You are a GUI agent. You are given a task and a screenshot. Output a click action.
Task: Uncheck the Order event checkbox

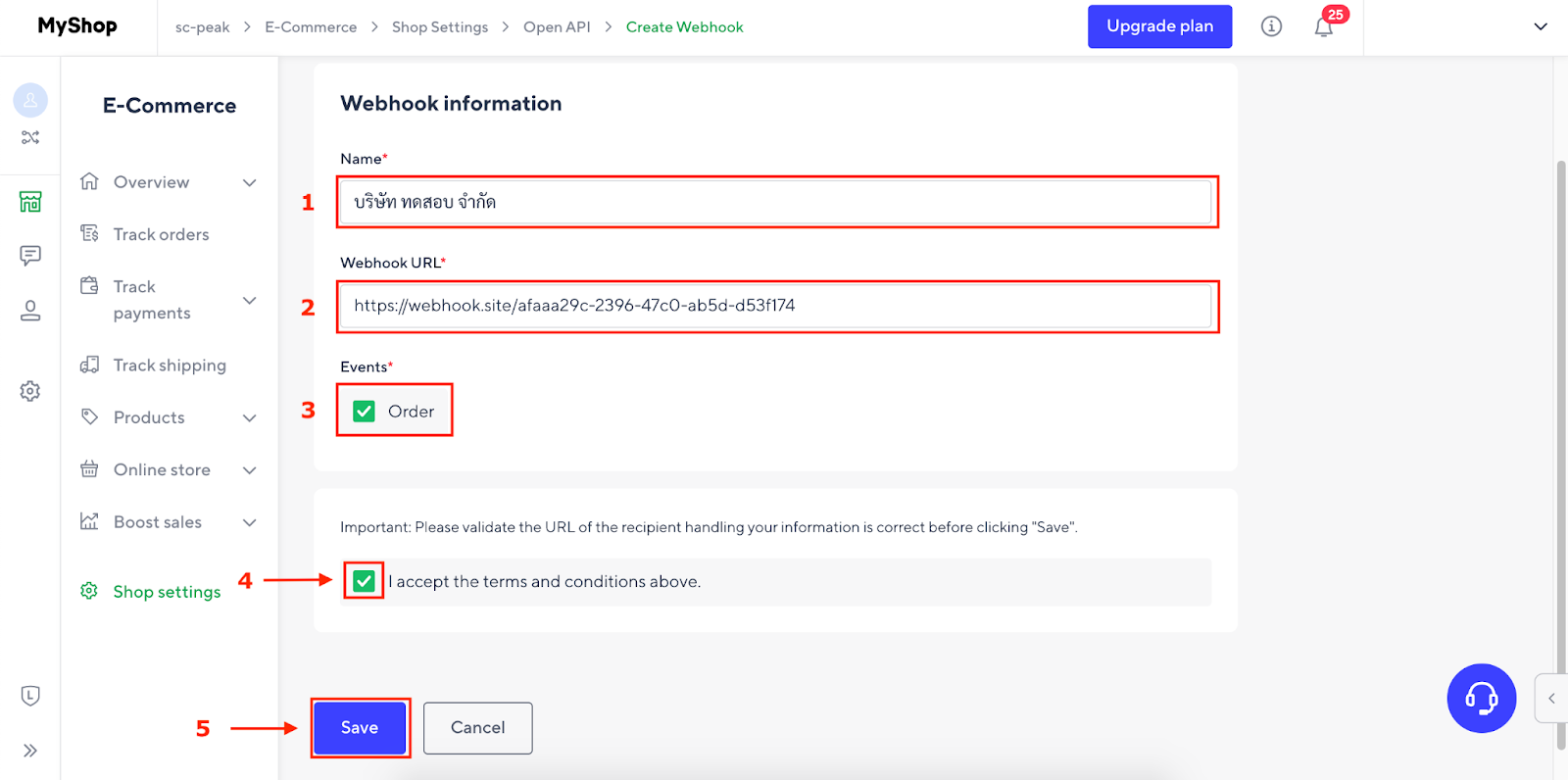365,412
